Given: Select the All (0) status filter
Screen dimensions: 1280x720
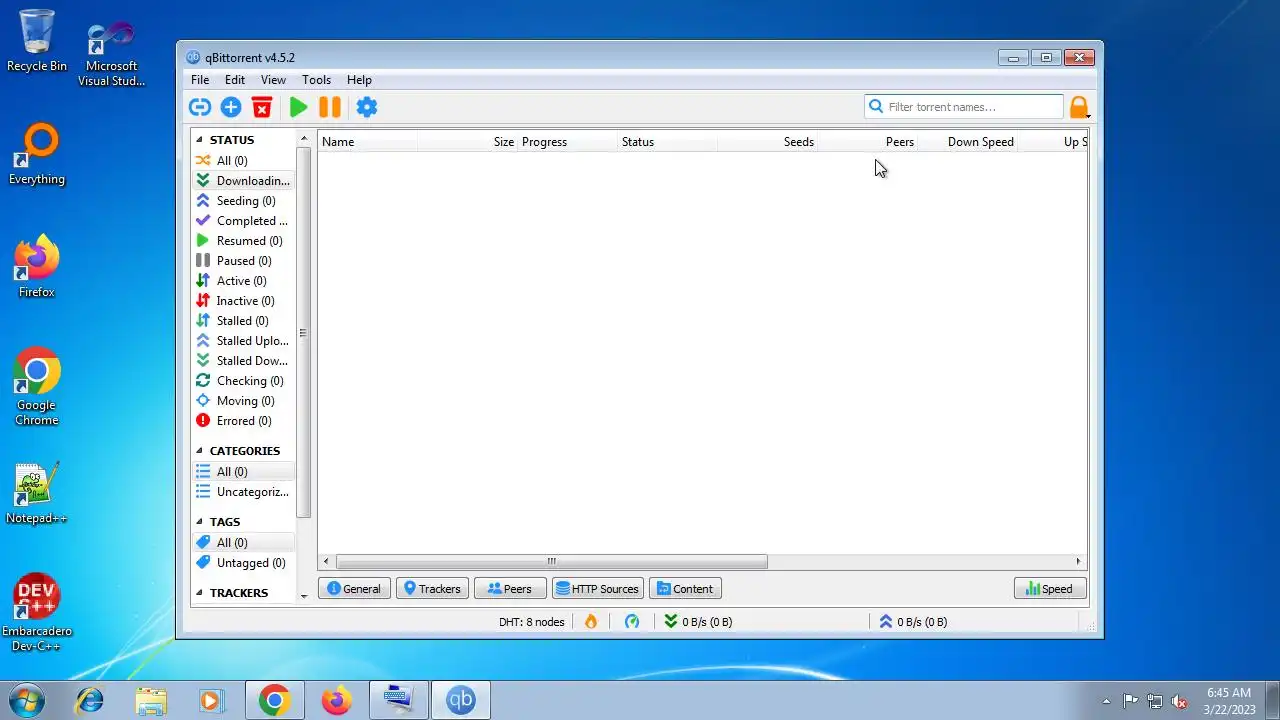Looking at the screenshot, I should pos(243,160).
